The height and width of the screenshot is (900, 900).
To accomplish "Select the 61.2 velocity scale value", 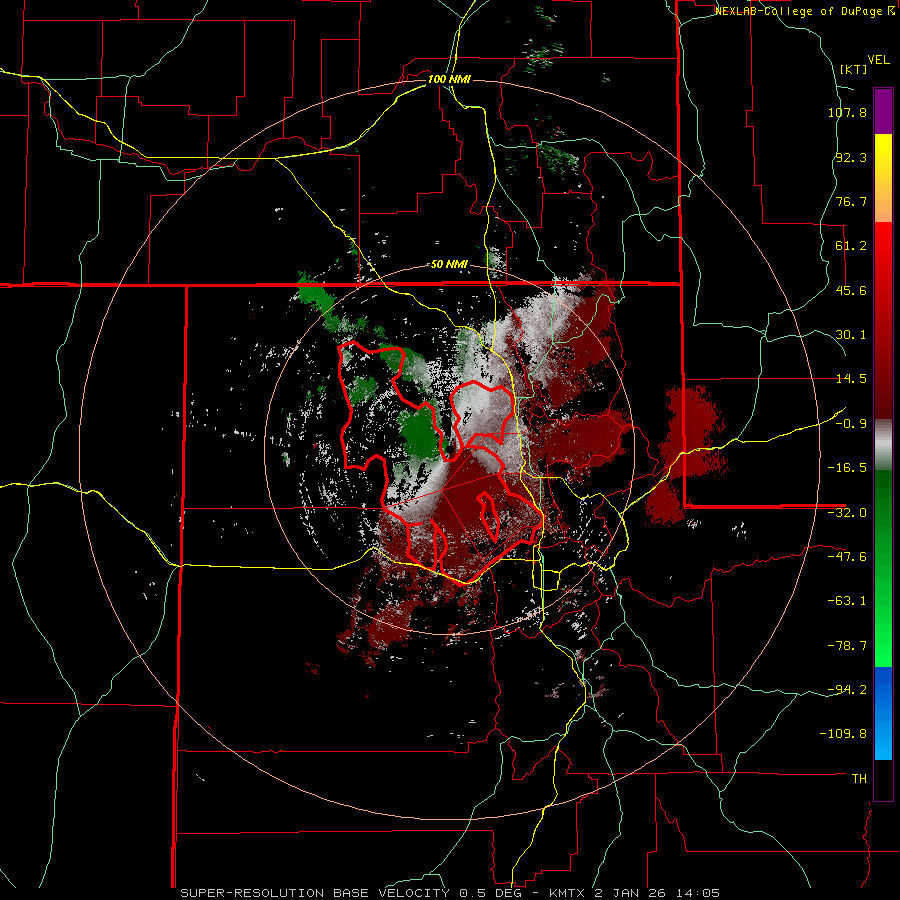I will click(x=851, y=246).
